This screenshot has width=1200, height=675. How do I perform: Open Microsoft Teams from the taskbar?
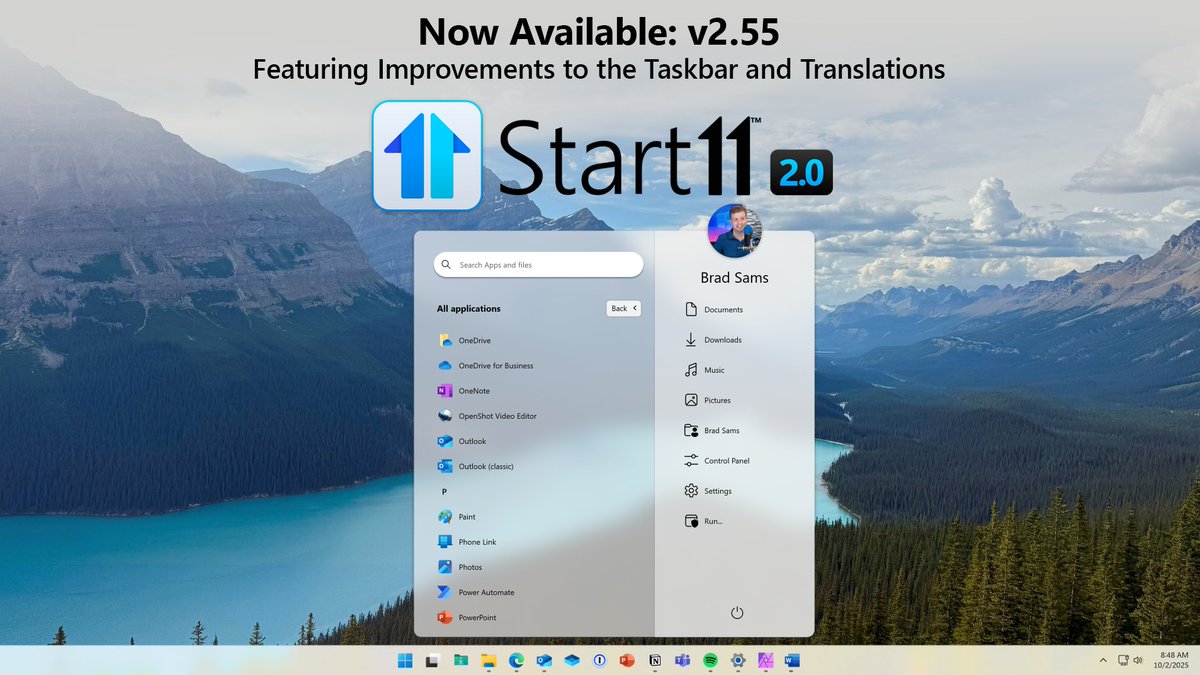[683, 660]
